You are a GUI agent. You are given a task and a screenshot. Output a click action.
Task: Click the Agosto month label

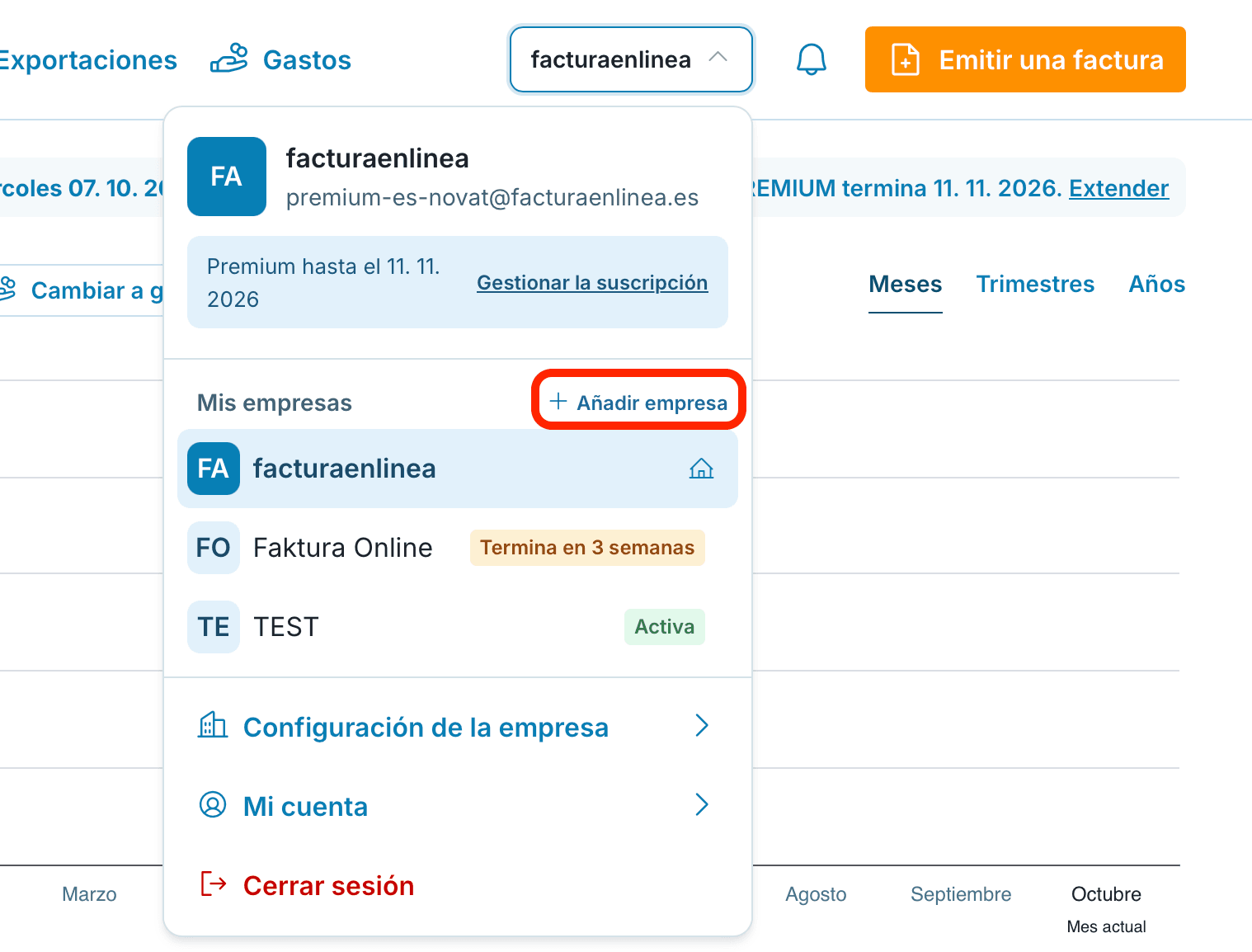(816, 894)
